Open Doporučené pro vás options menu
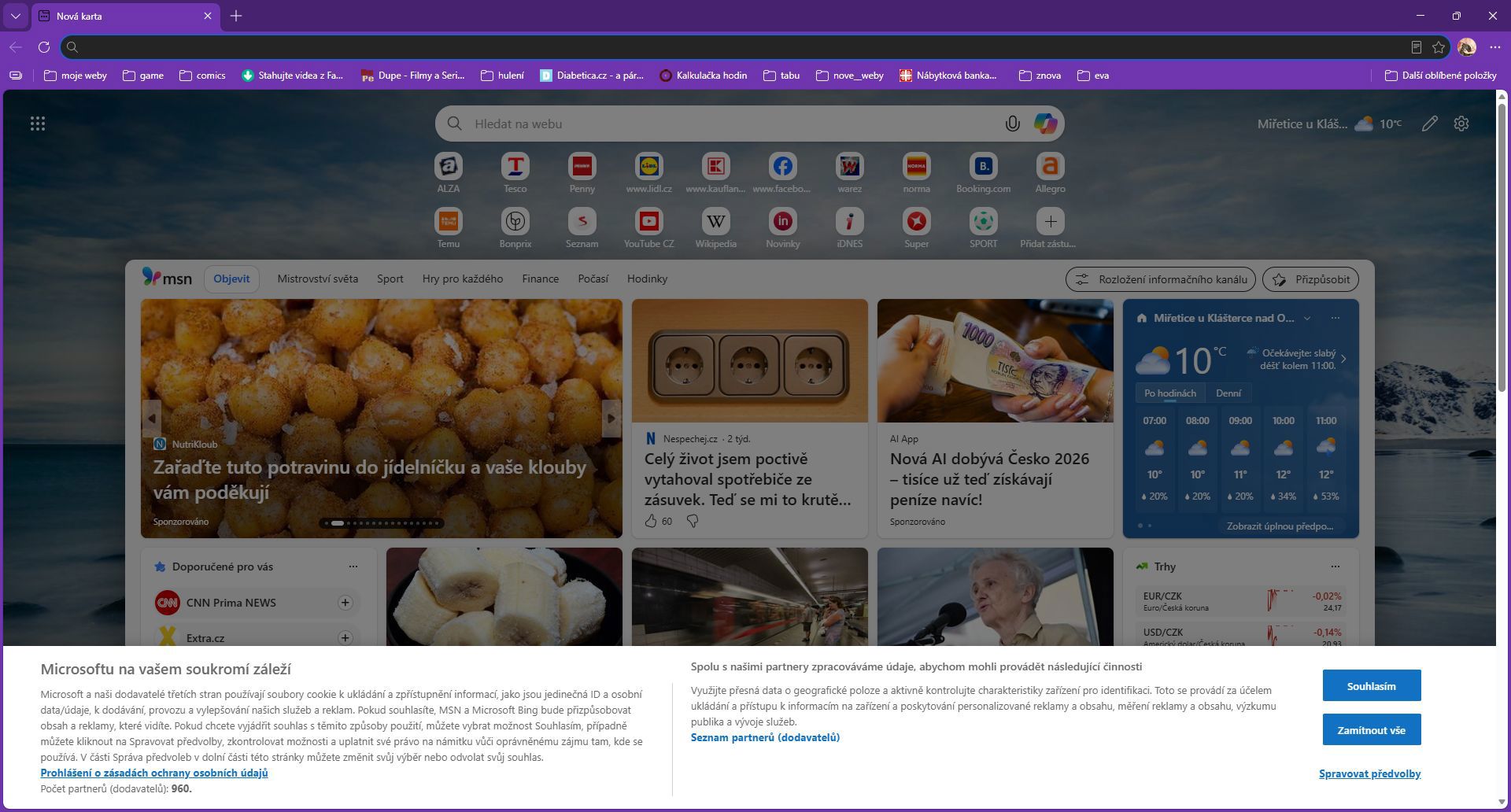Image resolution: width=1511 pixels, height=812 pixels. [353, 567]
